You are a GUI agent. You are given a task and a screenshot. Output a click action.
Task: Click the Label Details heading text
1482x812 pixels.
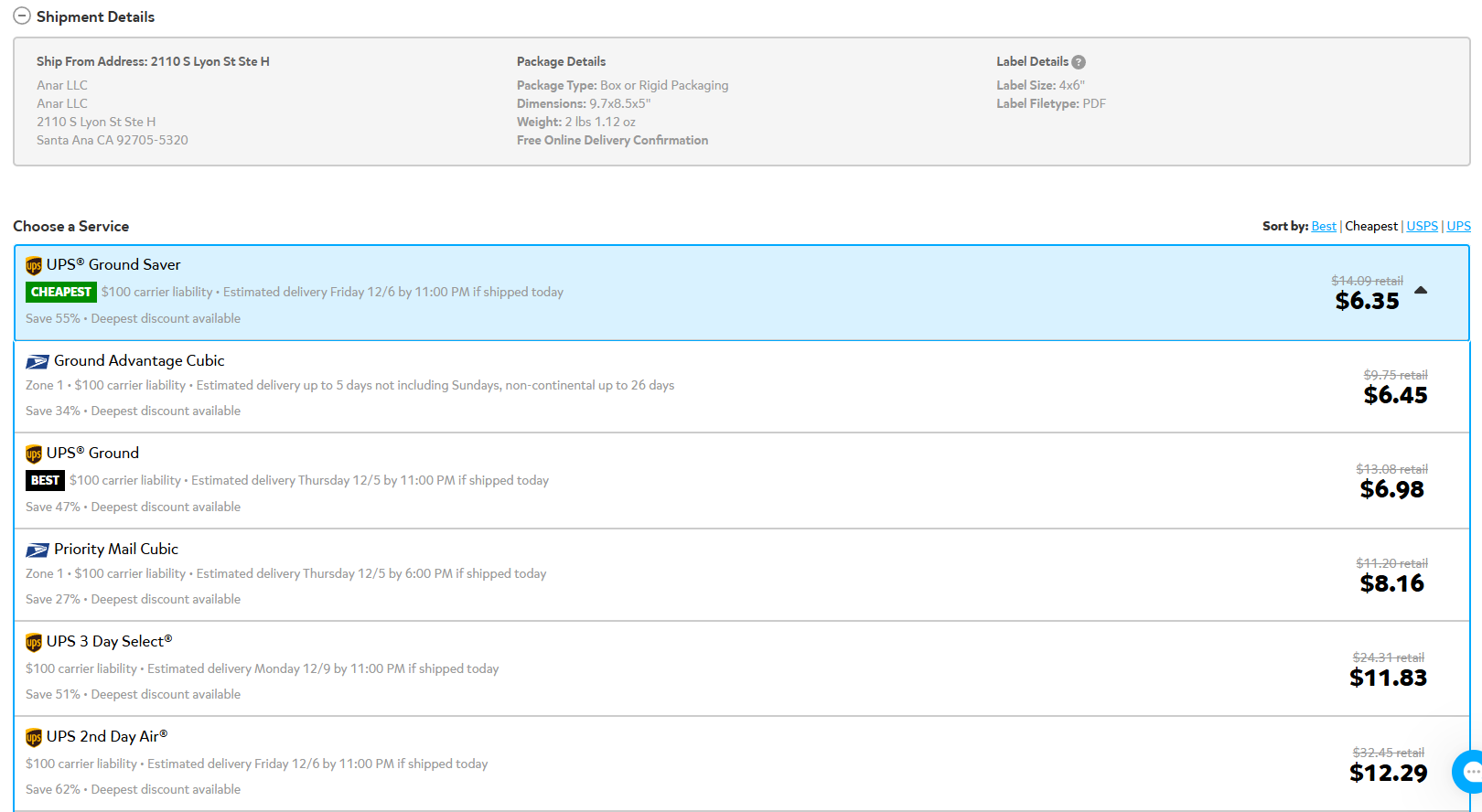(x=1032, y=61)
